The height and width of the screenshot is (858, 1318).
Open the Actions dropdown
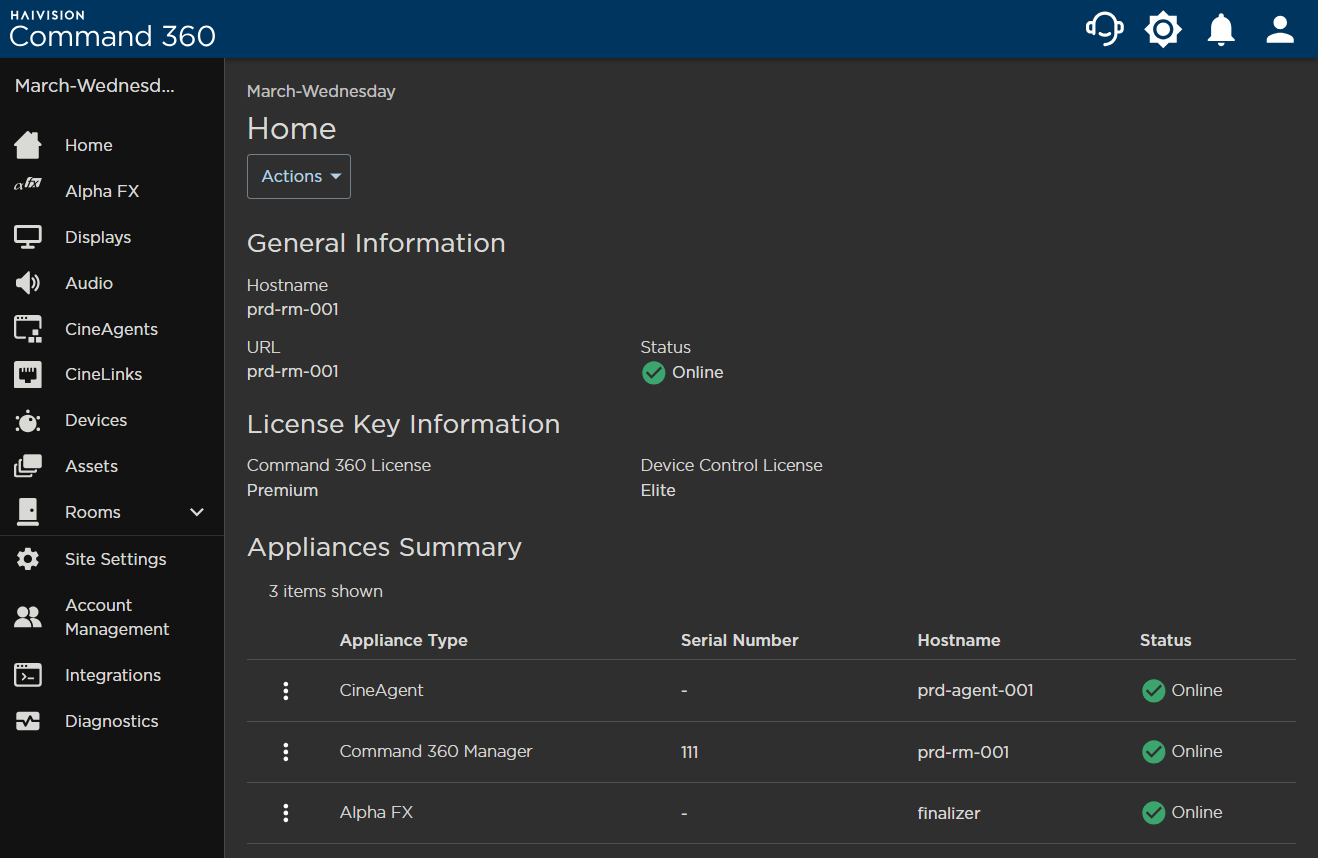coord(299,176)
